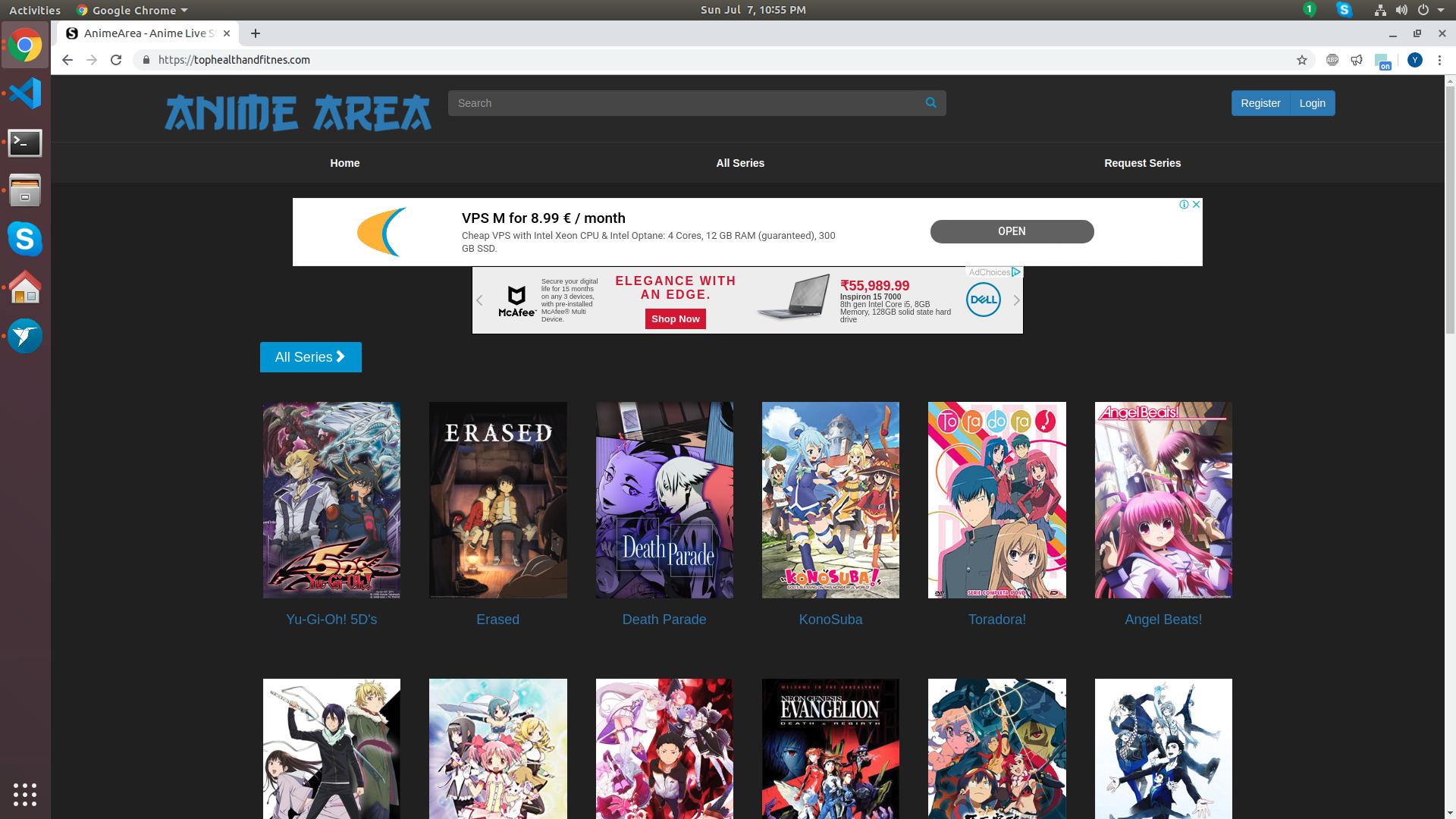1456x819 pixels.
Task: Click the Death Parade poster image
Action: 664,500
